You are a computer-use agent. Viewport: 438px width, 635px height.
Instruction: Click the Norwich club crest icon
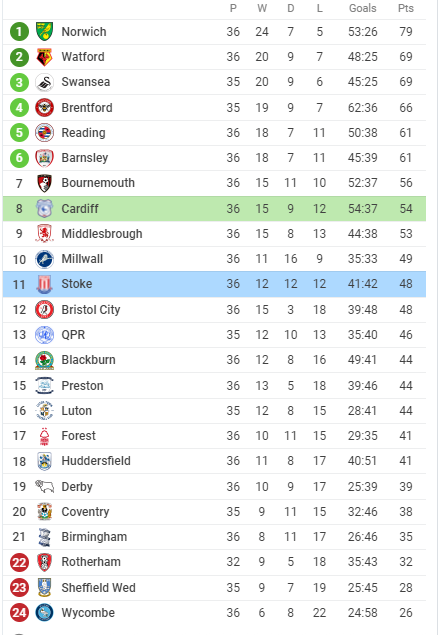[45, 32]
